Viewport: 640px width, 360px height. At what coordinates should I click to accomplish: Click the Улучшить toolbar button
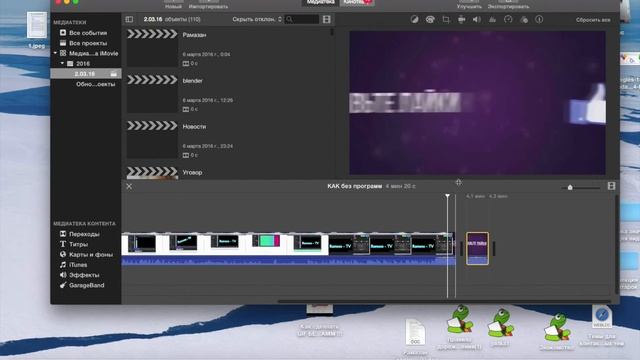469,6
